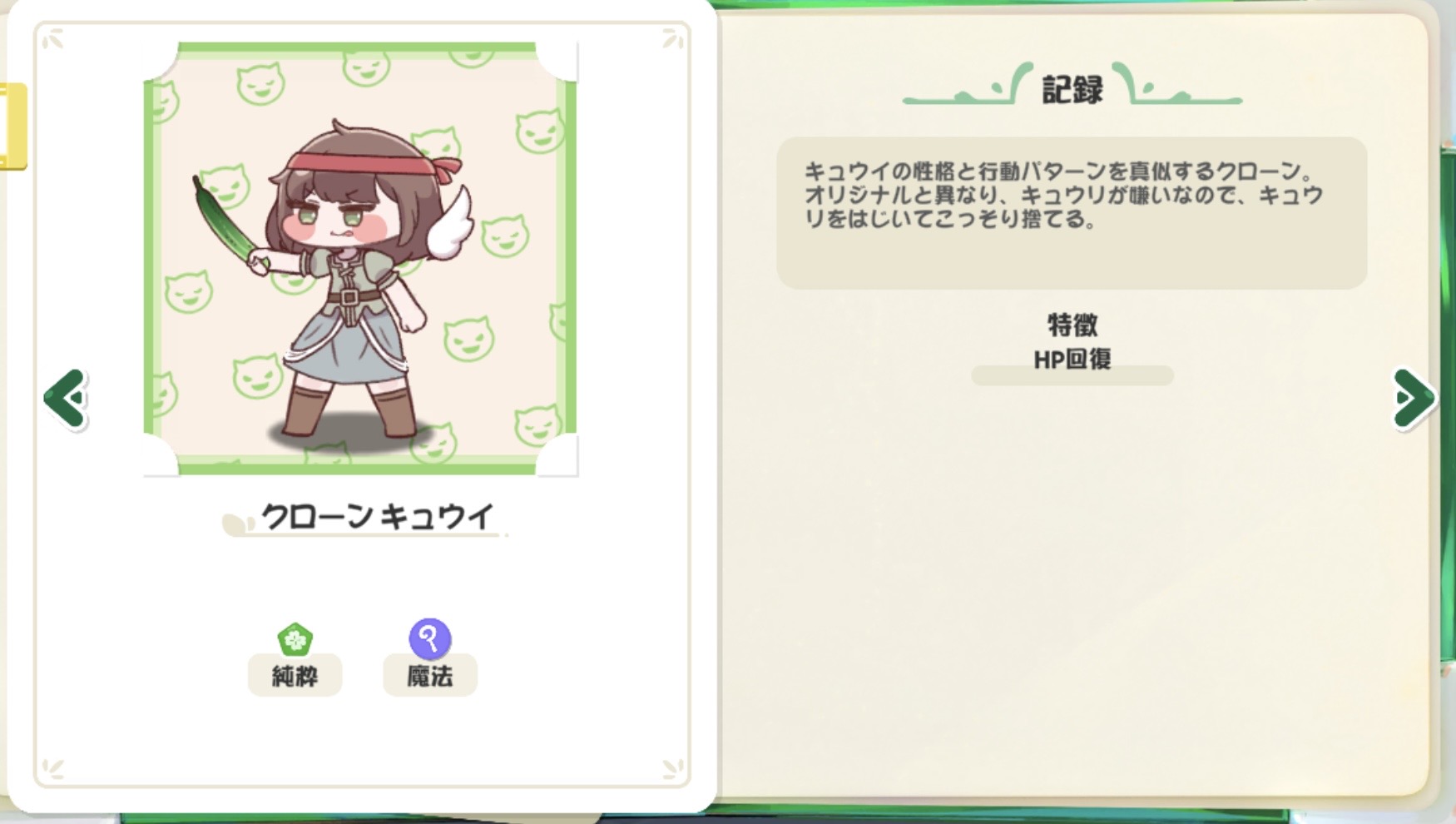Click the 特徴 heading
The image size is (1456, 824).
1072,324
